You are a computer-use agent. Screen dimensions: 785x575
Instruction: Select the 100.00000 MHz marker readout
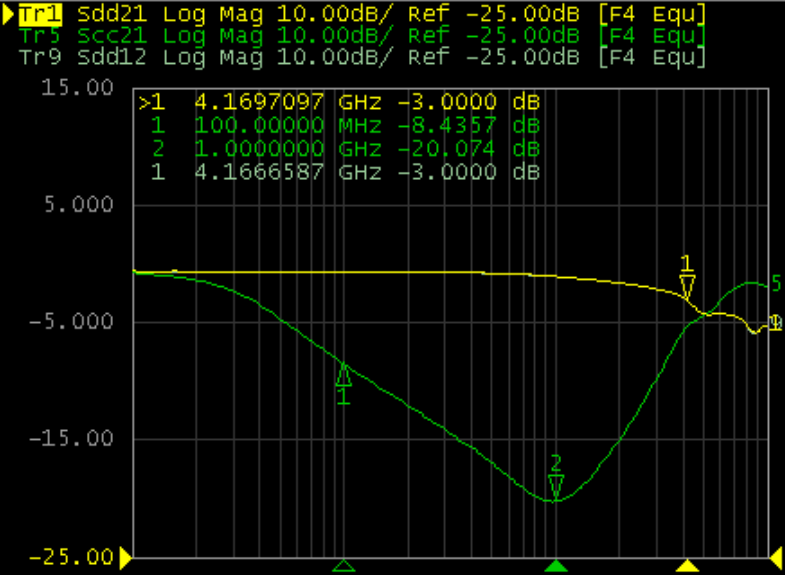[x=340, y=126]
